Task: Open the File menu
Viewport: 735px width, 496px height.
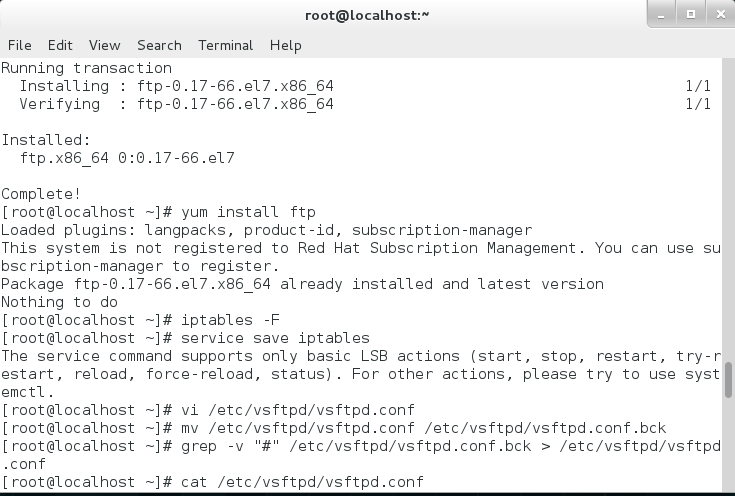Action: (19, 45)
